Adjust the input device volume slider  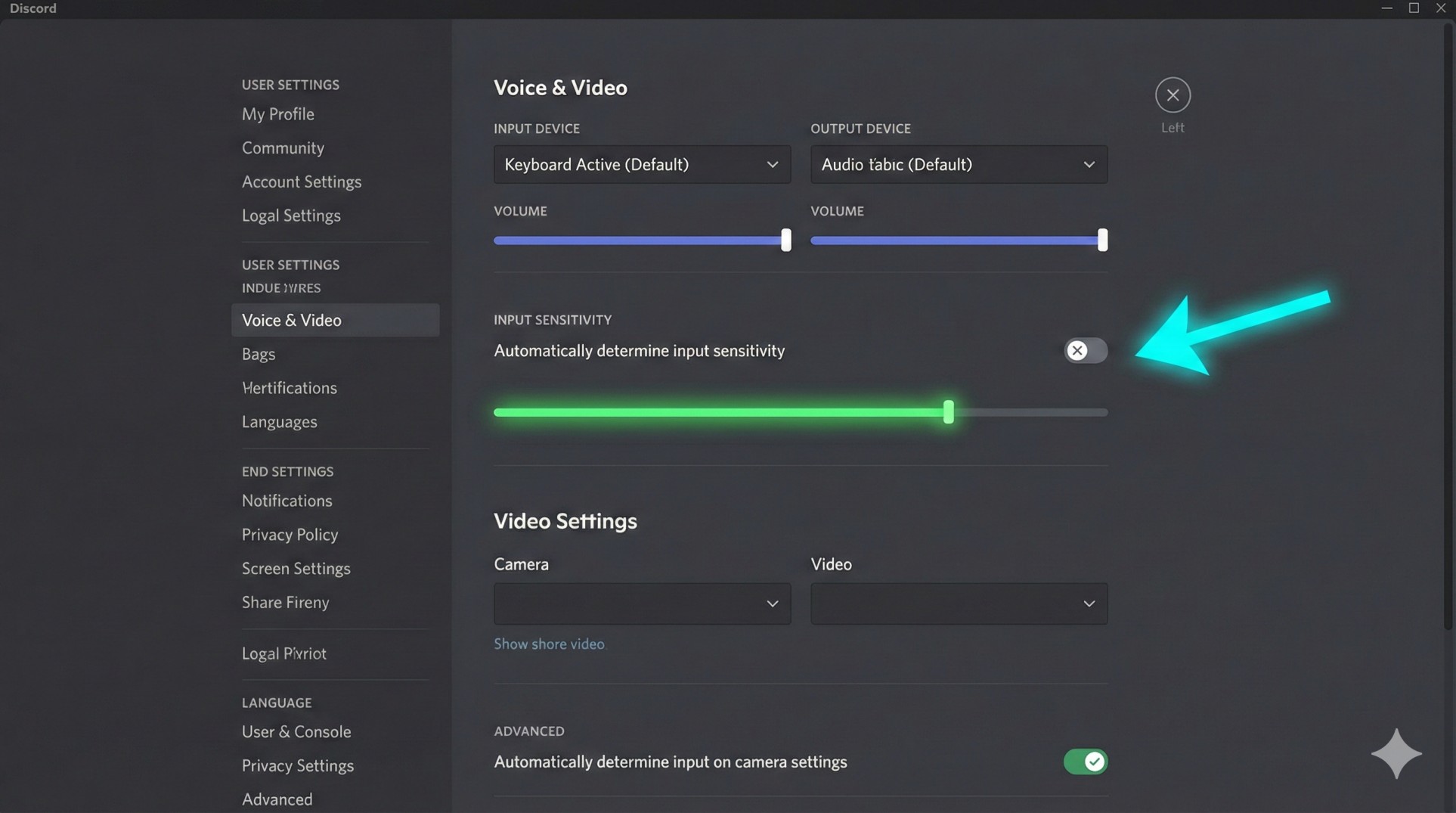pos(785,240)
